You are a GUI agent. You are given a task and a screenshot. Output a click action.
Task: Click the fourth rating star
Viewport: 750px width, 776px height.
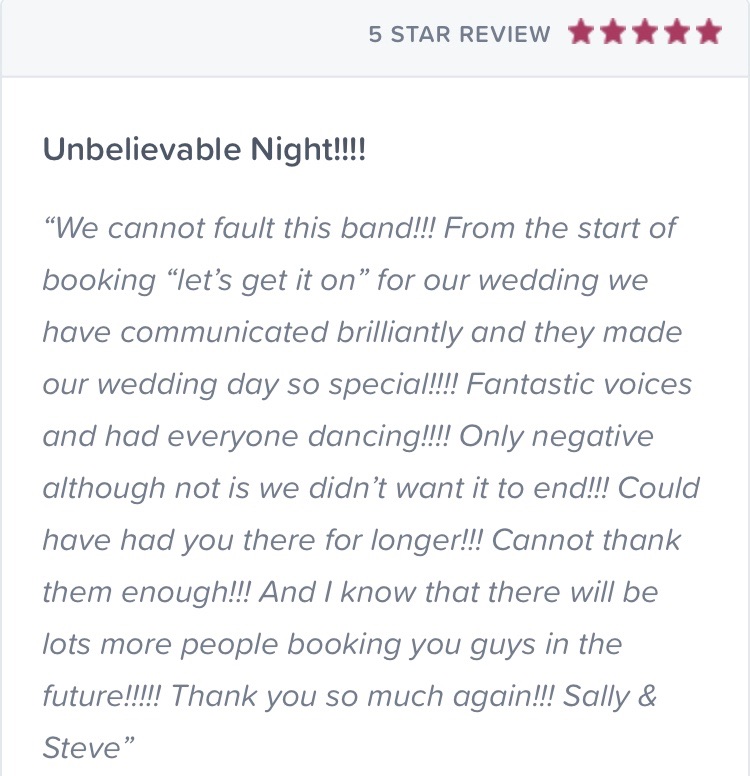pos(677,32)
